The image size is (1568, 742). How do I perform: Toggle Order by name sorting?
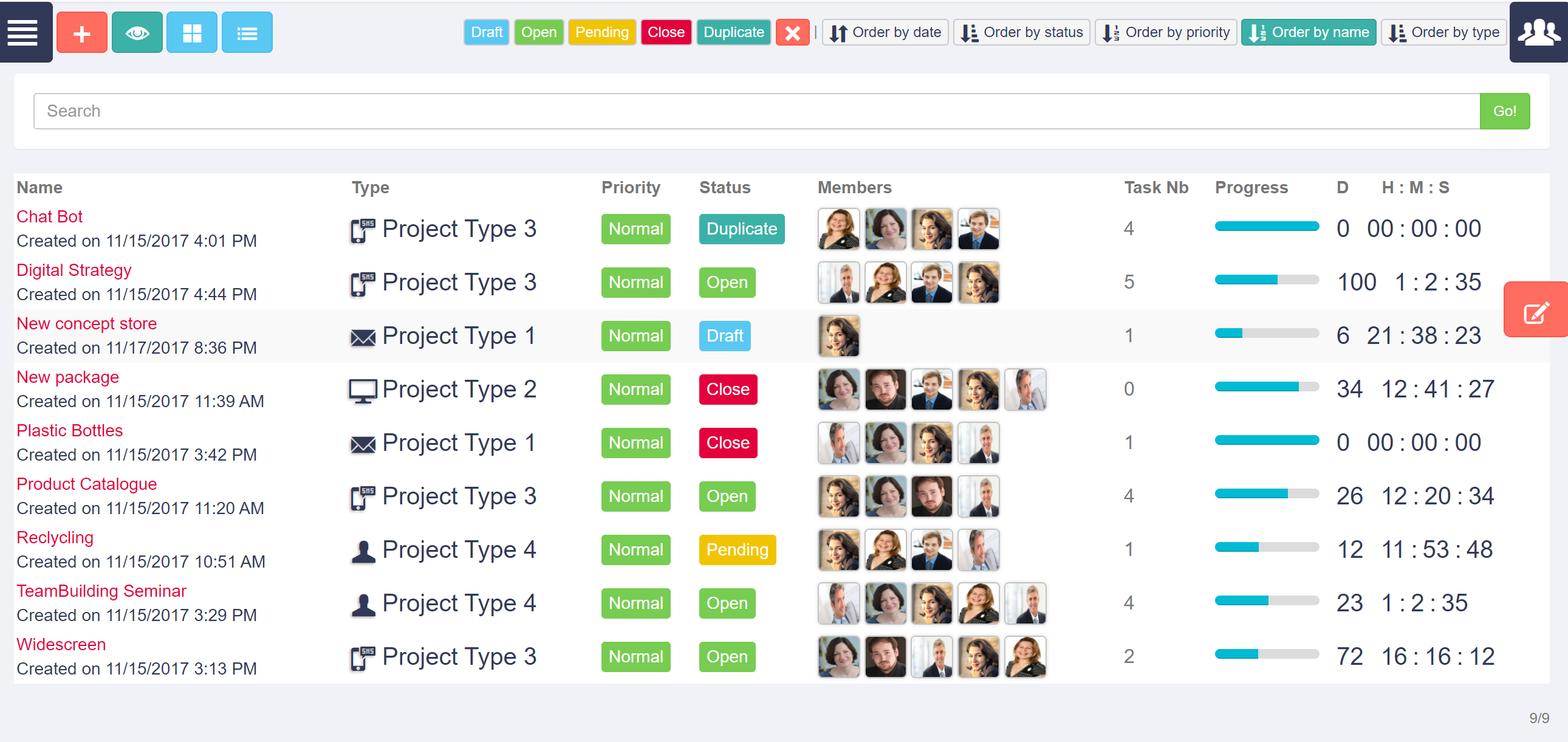[1308, 32]
